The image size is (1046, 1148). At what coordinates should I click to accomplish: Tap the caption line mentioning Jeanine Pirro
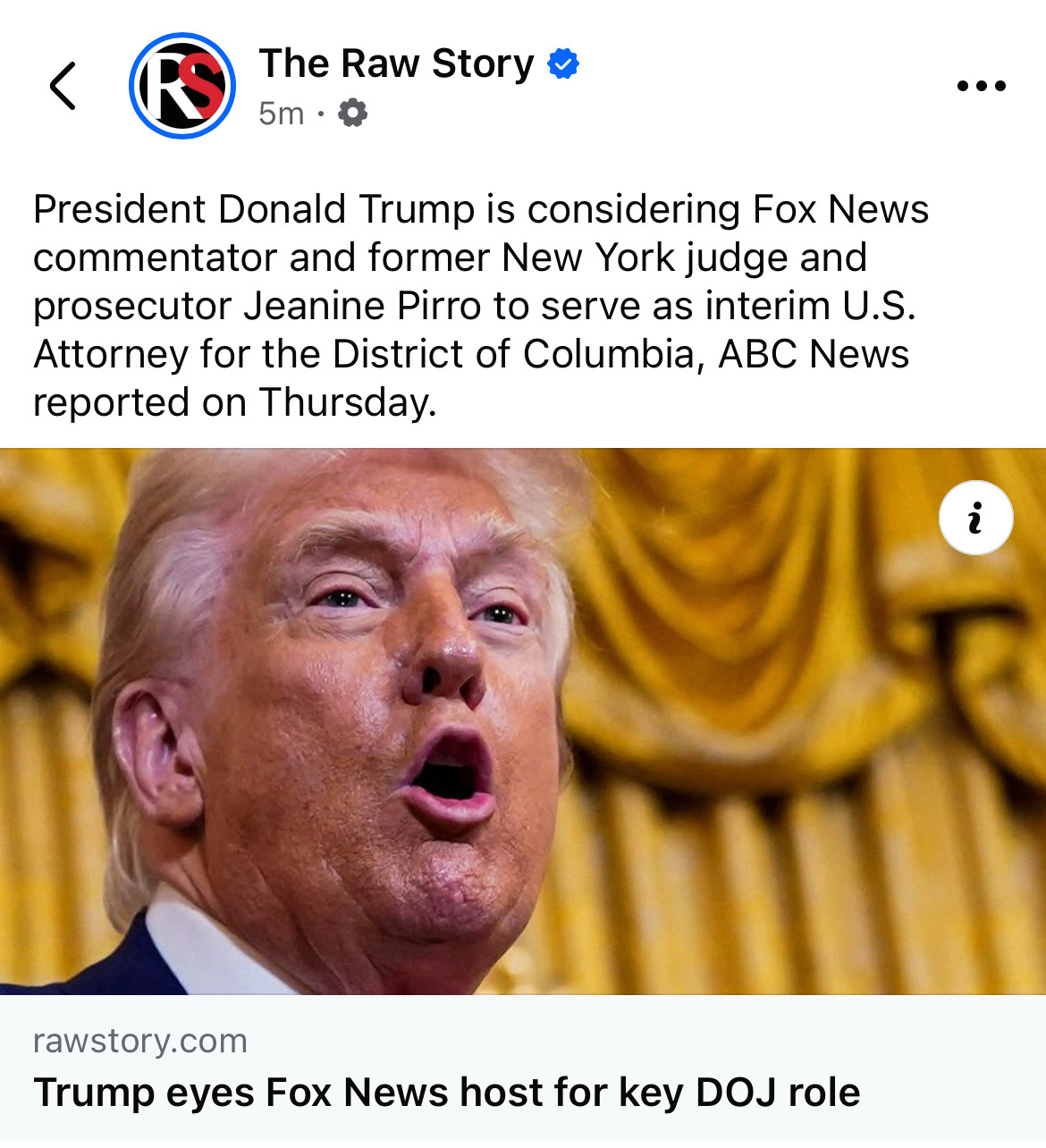coord(475,306)
